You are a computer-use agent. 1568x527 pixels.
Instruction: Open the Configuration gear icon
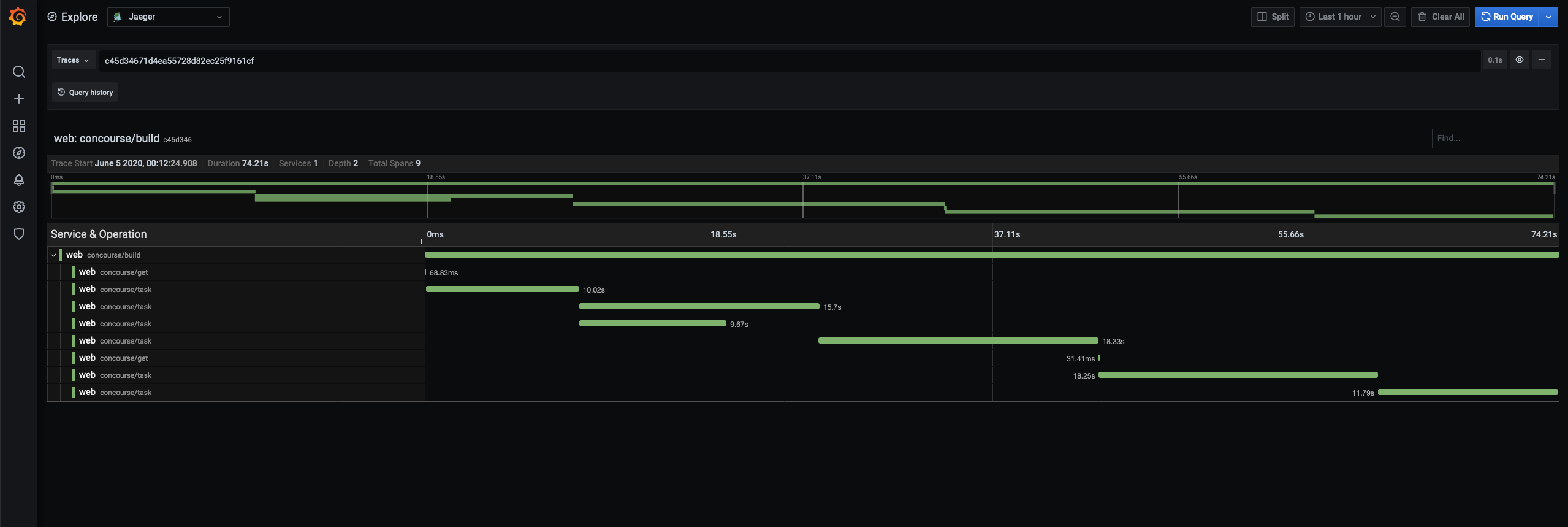[x=19, y=207]
